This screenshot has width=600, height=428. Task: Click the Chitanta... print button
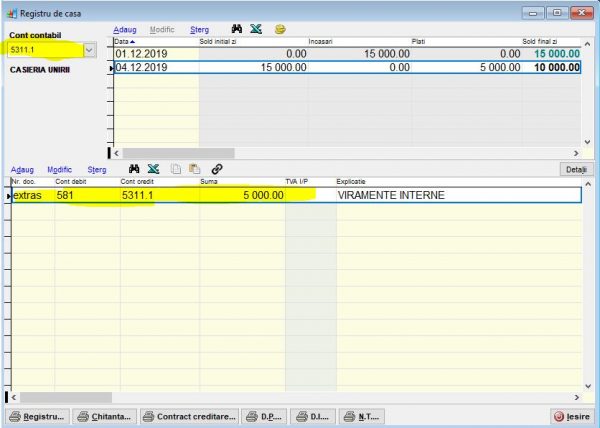coord(106,415)
